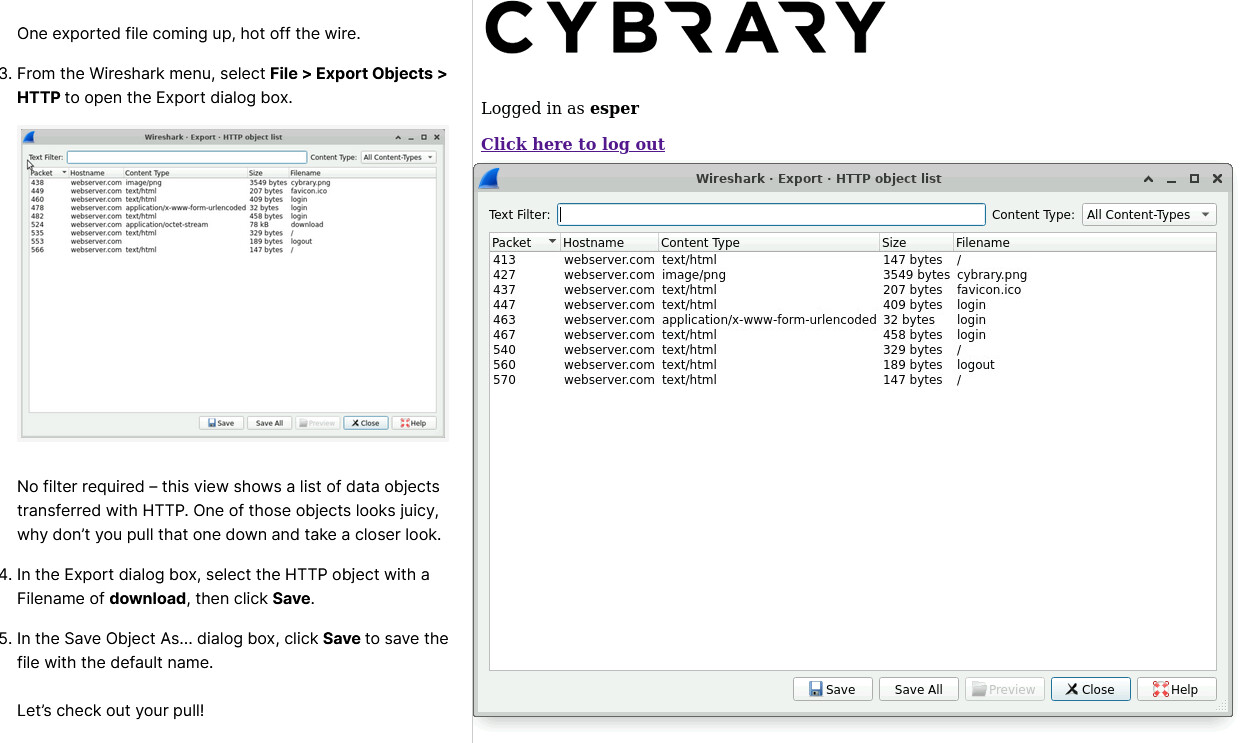Click the Wireshark shark fin title icon

[x=489, y=179]
